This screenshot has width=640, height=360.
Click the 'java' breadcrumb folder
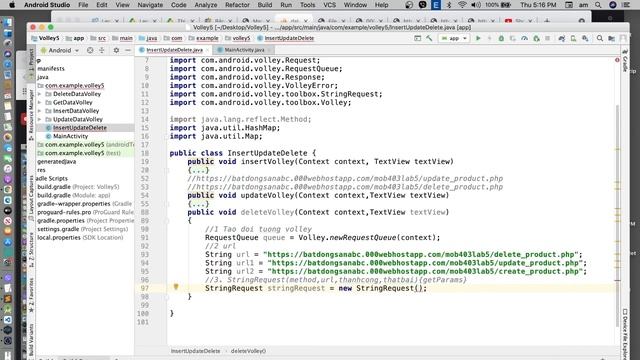[x=148, y=38]
